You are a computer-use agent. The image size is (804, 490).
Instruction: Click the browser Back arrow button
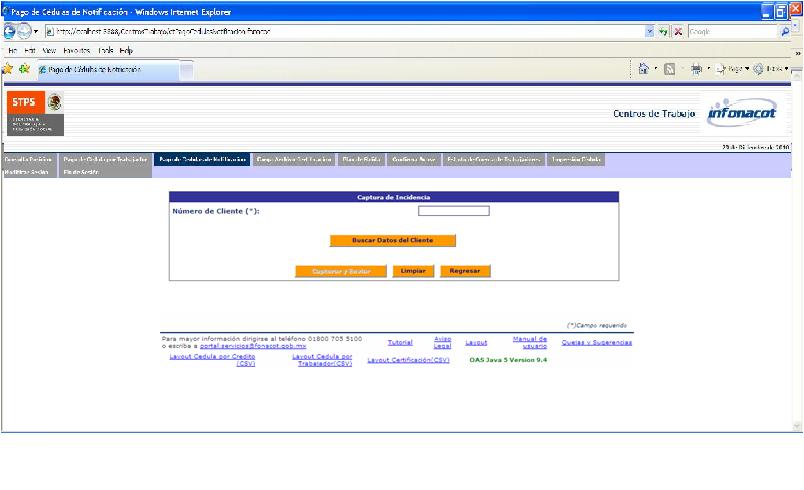(11, 31)
